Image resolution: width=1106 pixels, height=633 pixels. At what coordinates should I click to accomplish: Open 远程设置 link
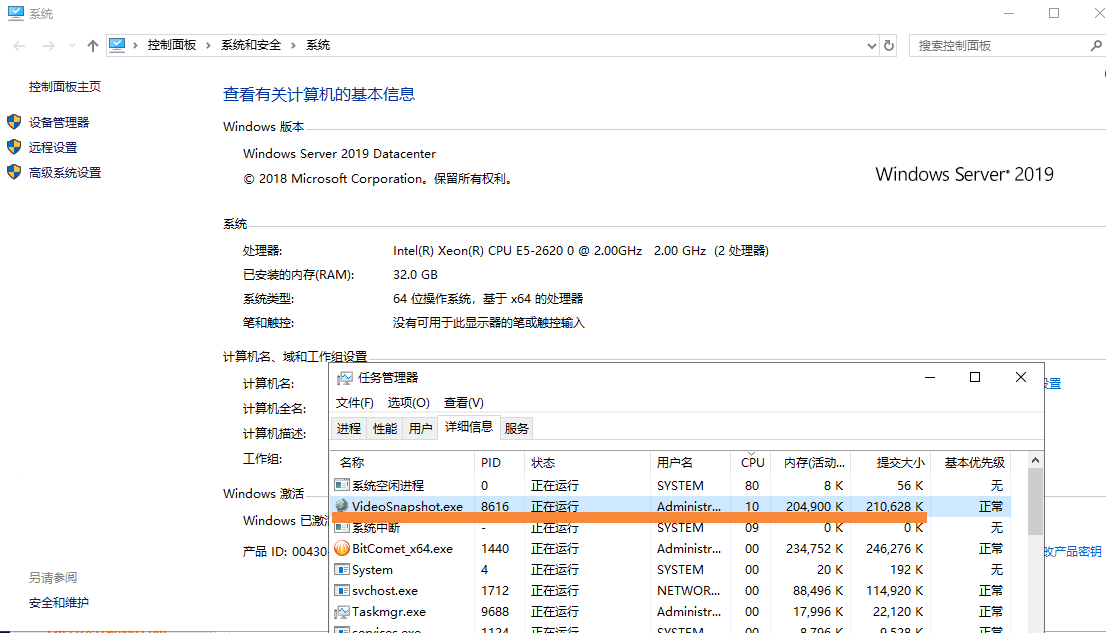pyautogui.click(x=53, y=147)
